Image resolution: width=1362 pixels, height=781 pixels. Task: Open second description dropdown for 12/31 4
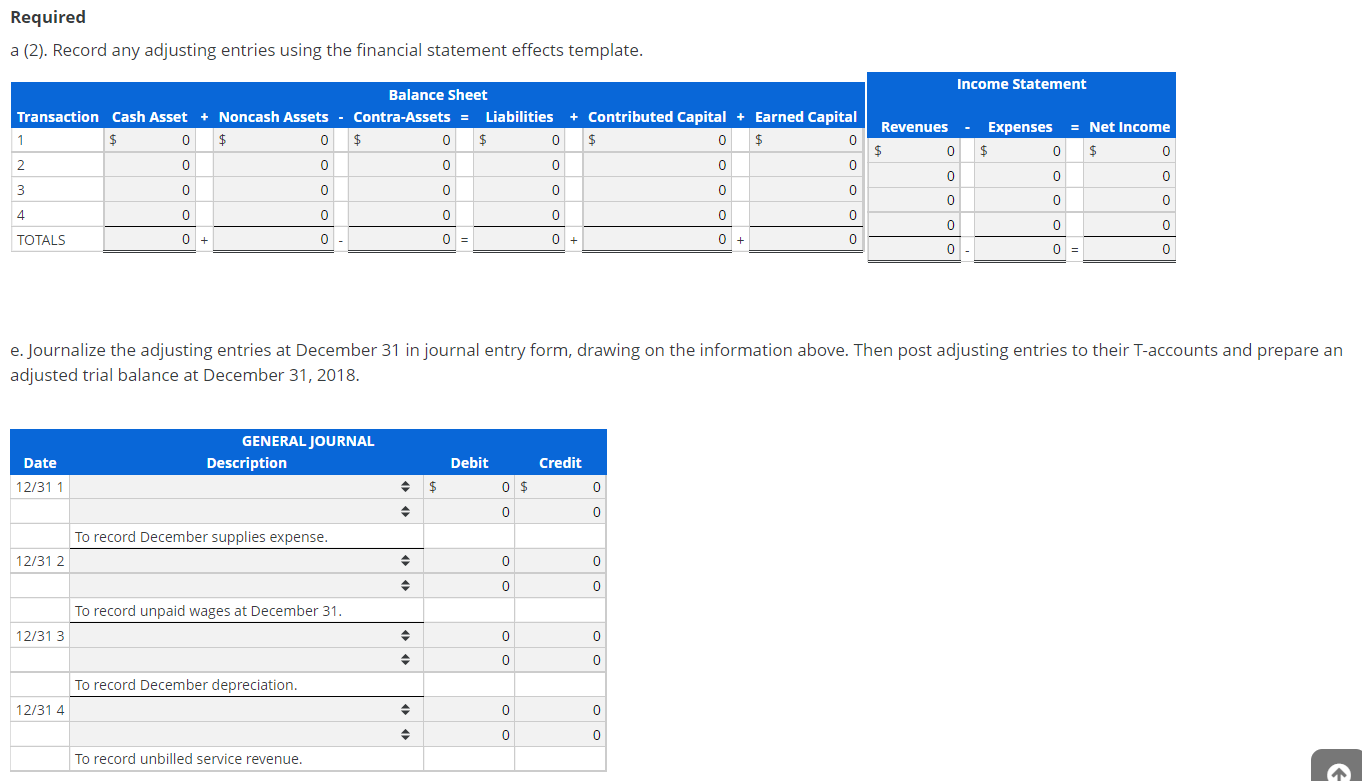(x=246, y=735)
